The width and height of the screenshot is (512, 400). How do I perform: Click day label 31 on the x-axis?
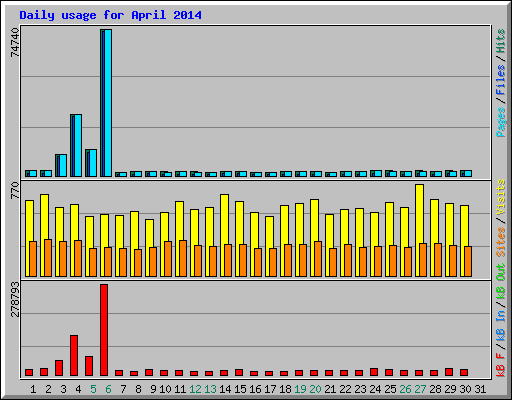click(480, 389)
